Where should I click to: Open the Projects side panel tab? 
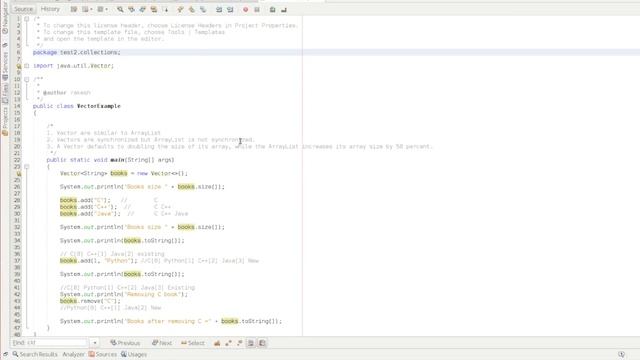click(4, 121)
